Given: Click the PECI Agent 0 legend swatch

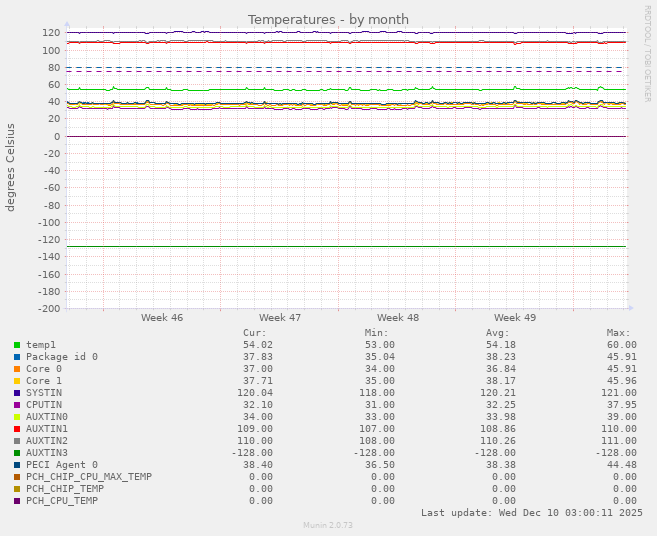Looking at the screenshot, I should (x=17, y=465).
